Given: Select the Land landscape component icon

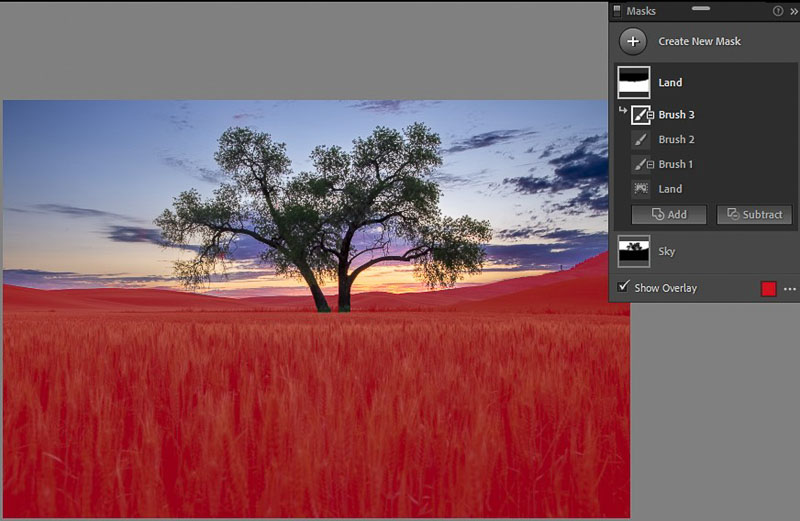Looking at the screenshot, I should pyautogui.click(x=641, y=188).
